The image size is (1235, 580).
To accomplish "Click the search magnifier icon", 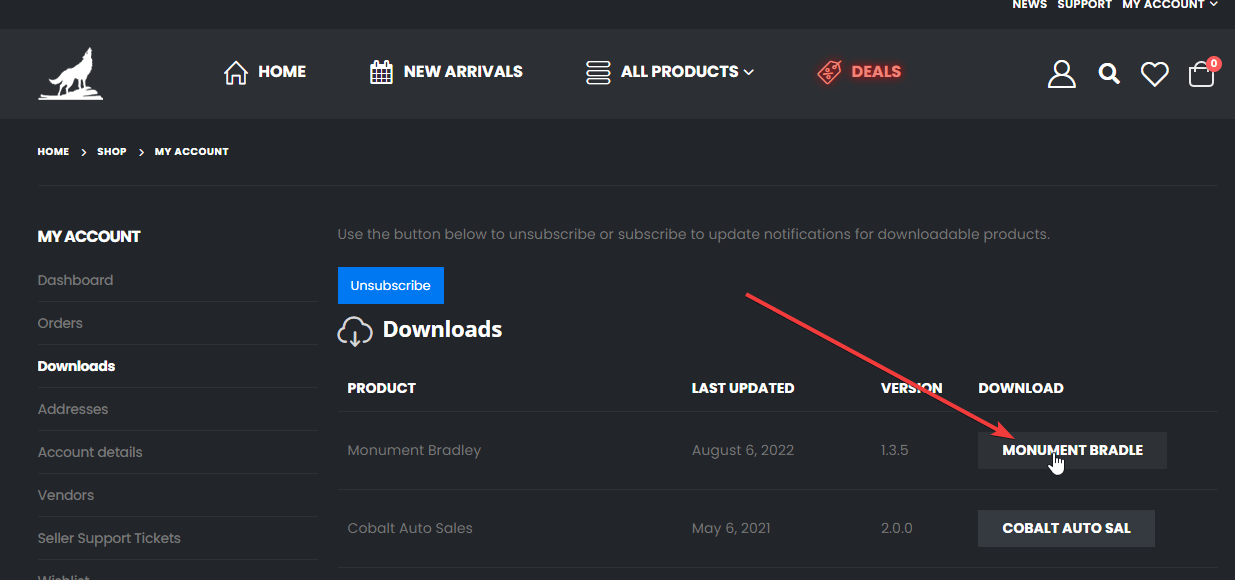I will click(x=1108, y=73).
